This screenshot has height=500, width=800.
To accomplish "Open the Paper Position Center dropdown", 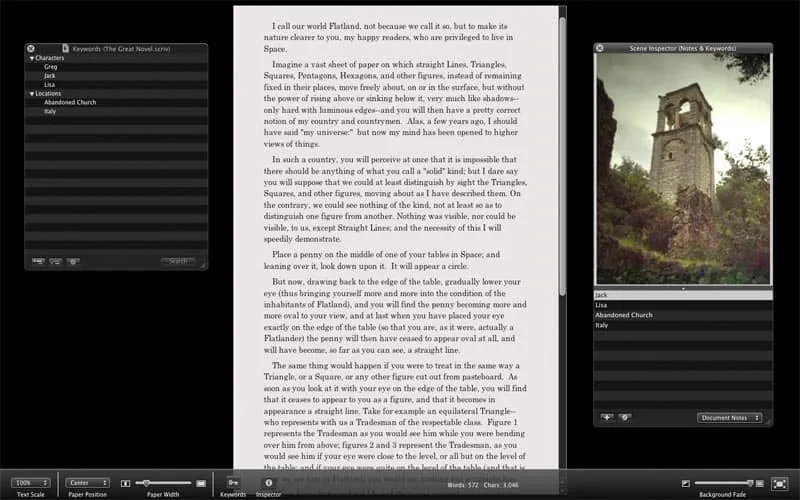I will pos(88,483).
